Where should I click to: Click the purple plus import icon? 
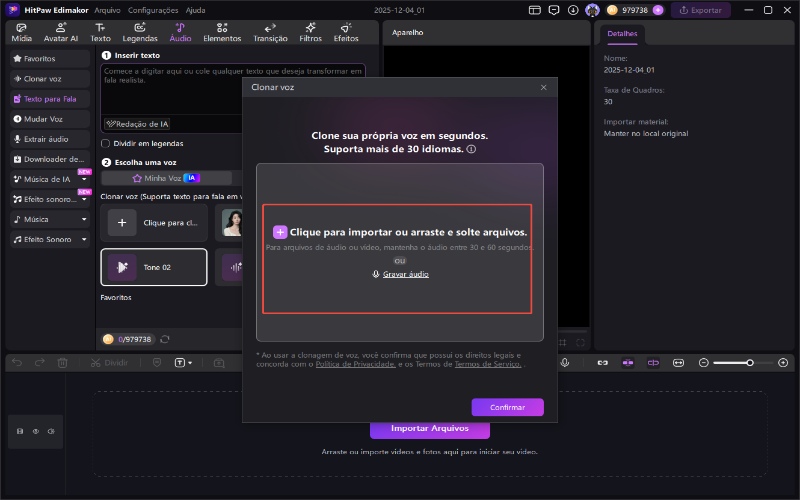[280, 231]
